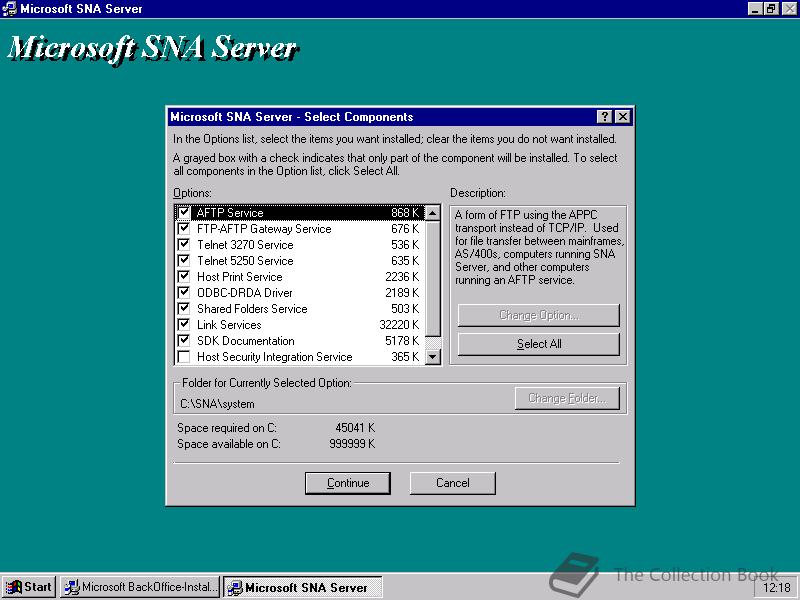Uncheck the Host Print Service option
The width and height of the screenshot is (800, 600).
point(184,276)
